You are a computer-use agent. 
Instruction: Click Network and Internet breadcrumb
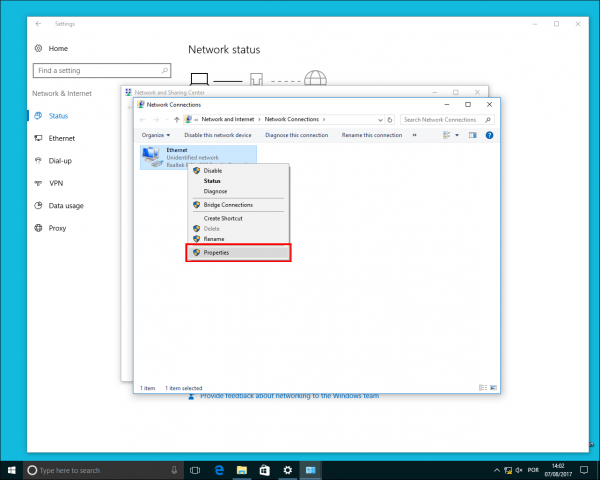click(x=228, y=119)
